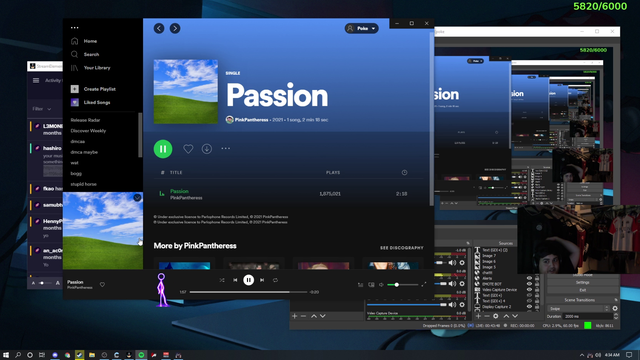The height and width of the screenshot is (360, 640).
Task: Skip to the next track
Action: 262,280
